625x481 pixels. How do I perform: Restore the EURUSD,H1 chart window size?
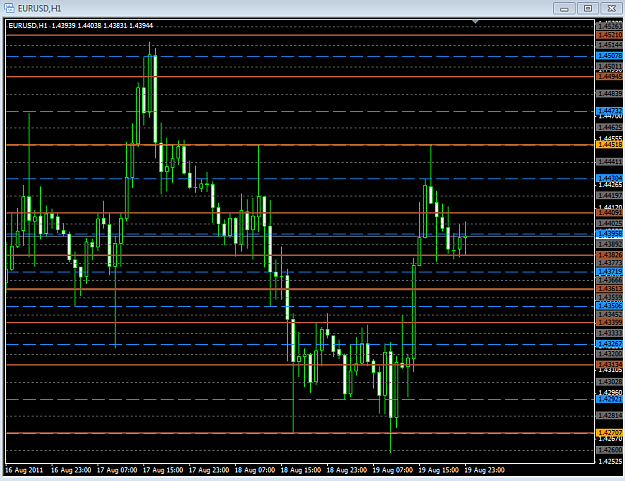click(x=588, y=8)
